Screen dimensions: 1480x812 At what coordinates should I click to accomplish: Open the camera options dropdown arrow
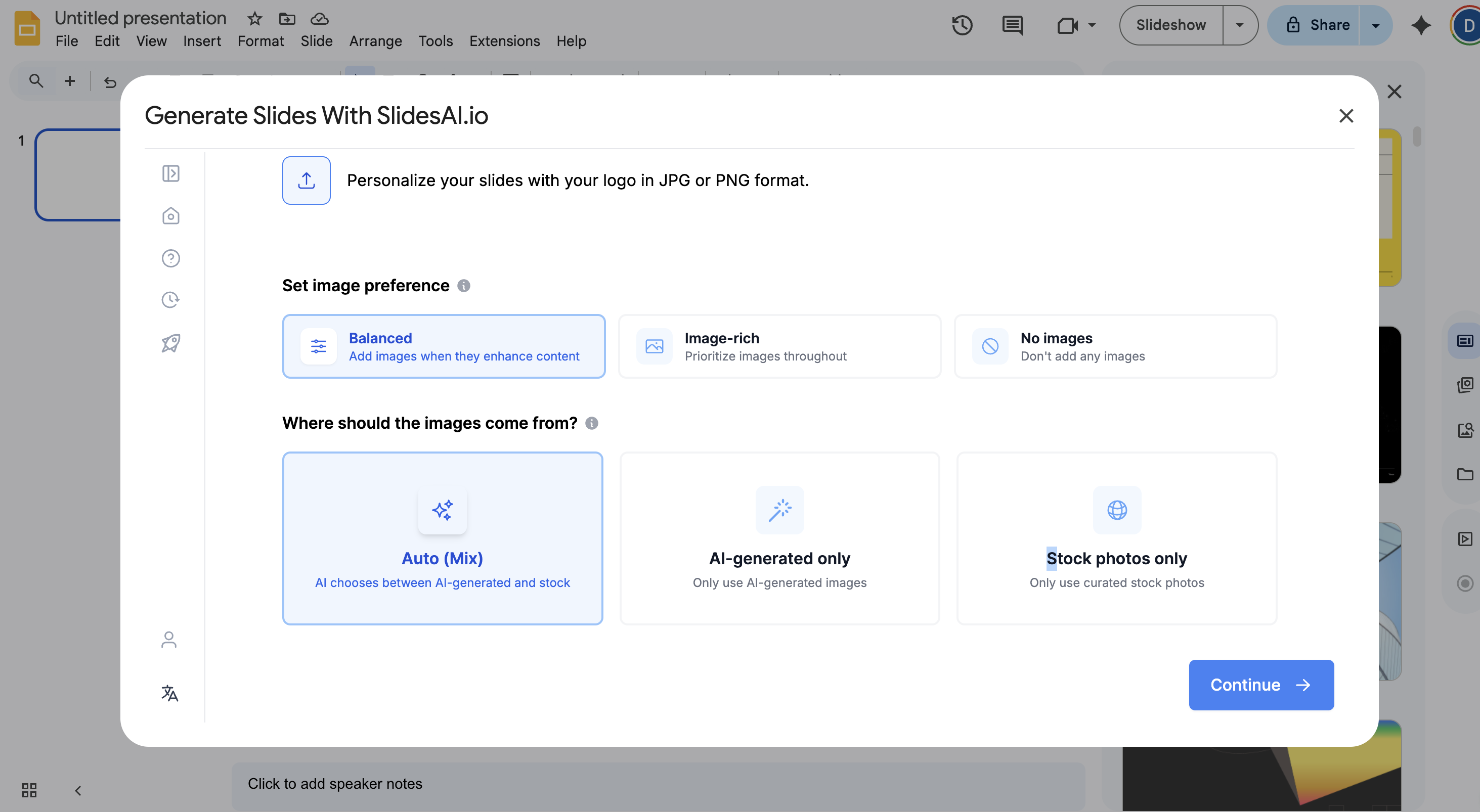click(1091, 25)
